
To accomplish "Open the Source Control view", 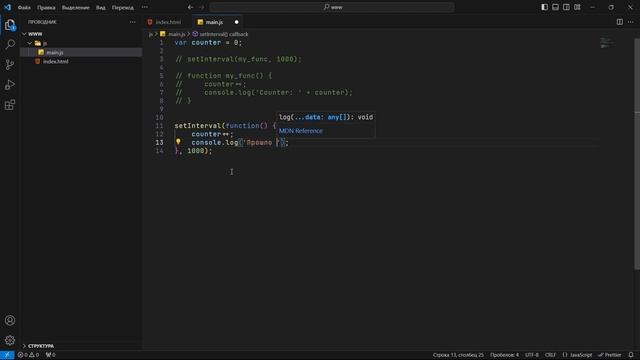I will tap(10, 64).
